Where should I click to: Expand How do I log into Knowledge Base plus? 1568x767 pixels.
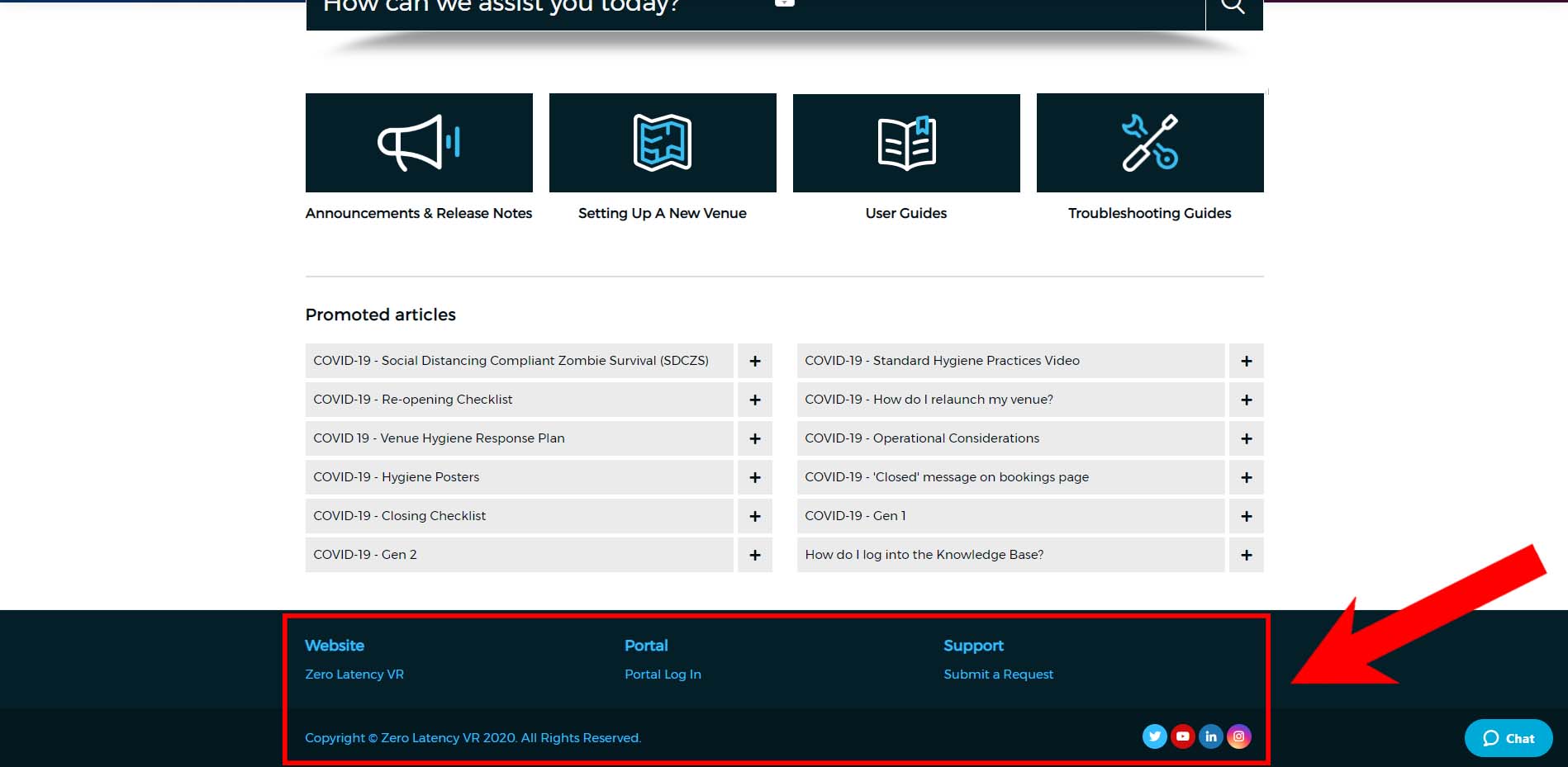pos(1247,555)
